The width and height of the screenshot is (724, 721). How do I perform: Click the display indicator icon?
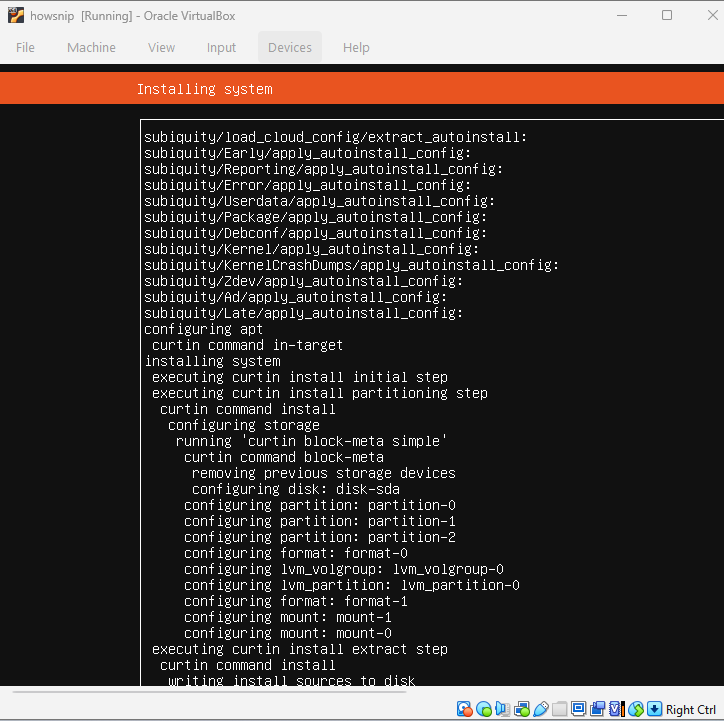point(579,709)
